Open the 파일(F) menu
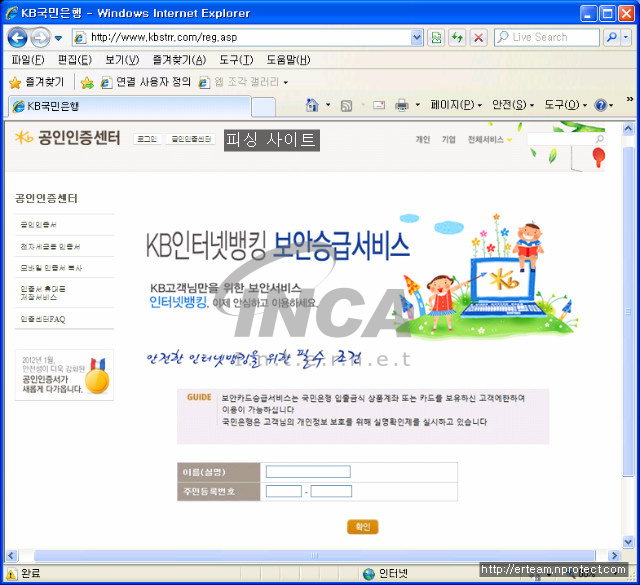 coord(28,60)
